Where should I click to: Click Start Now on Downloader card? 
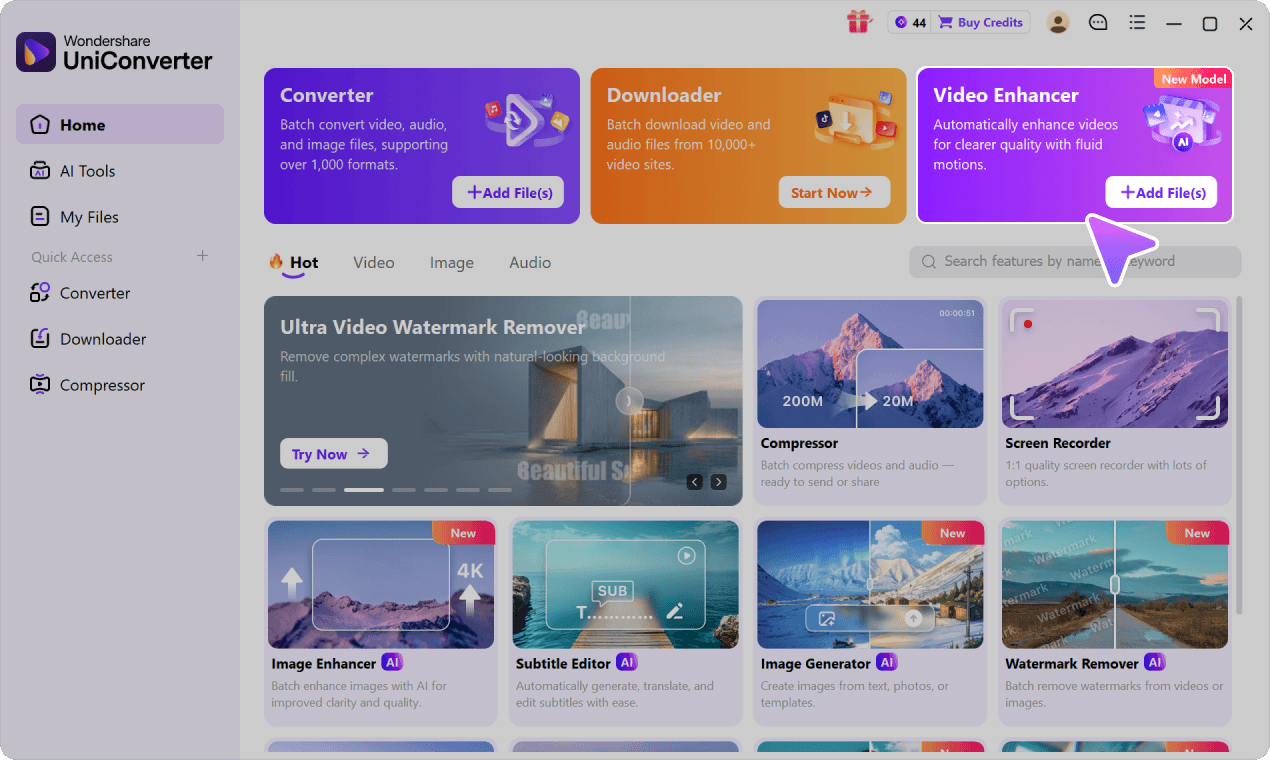(x=834, y=192)
